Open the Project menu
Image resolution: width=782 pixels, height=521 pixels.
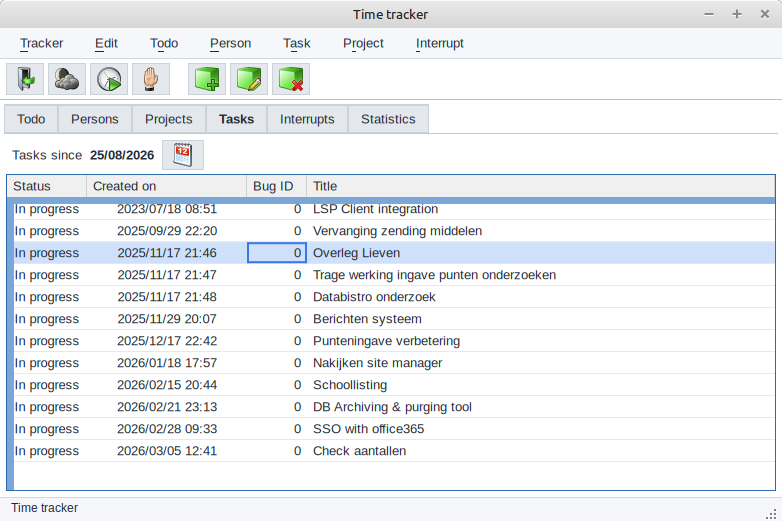363,43
